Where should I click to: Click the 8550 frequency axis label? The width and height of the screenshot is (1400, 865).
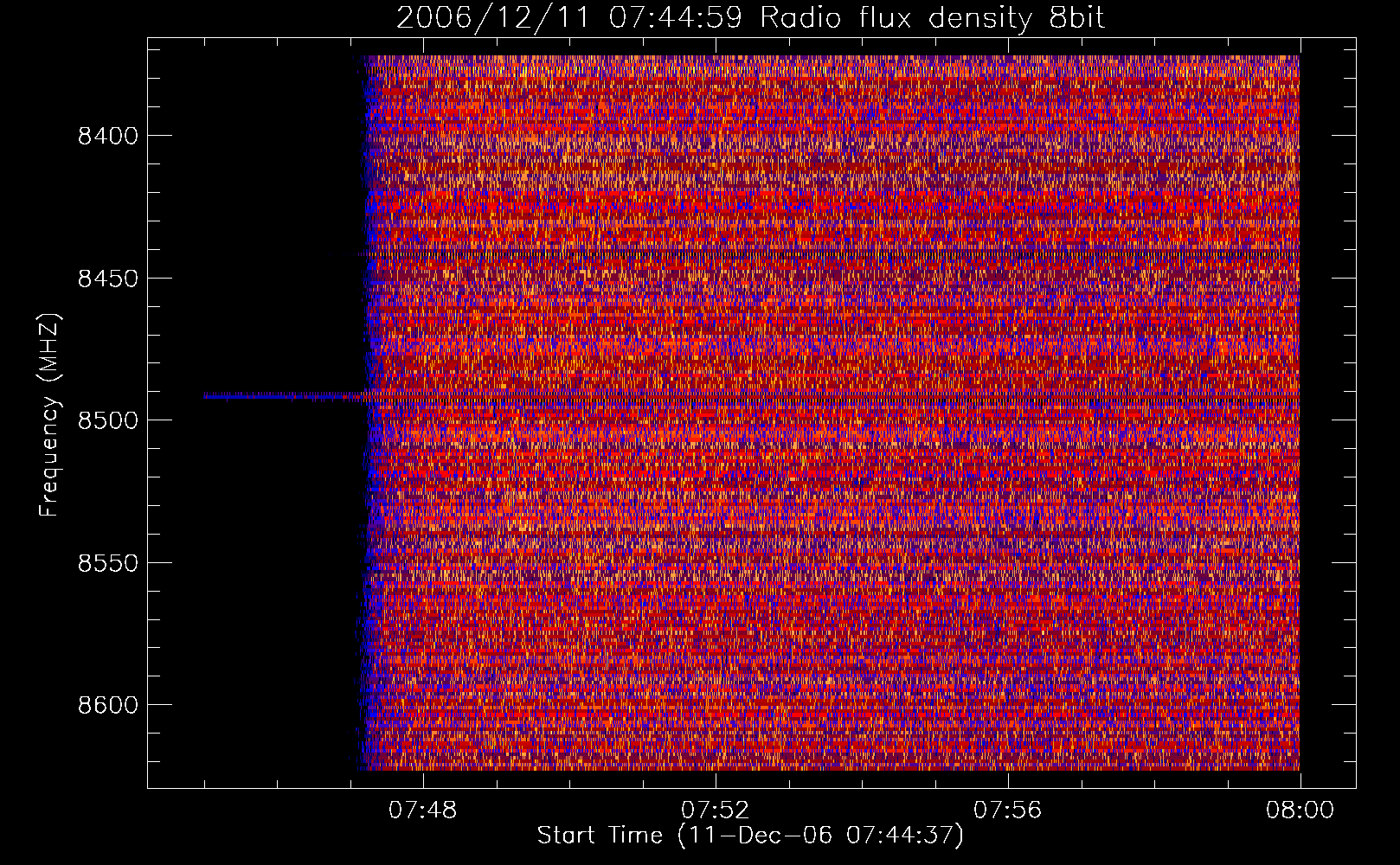click(106, 563)
